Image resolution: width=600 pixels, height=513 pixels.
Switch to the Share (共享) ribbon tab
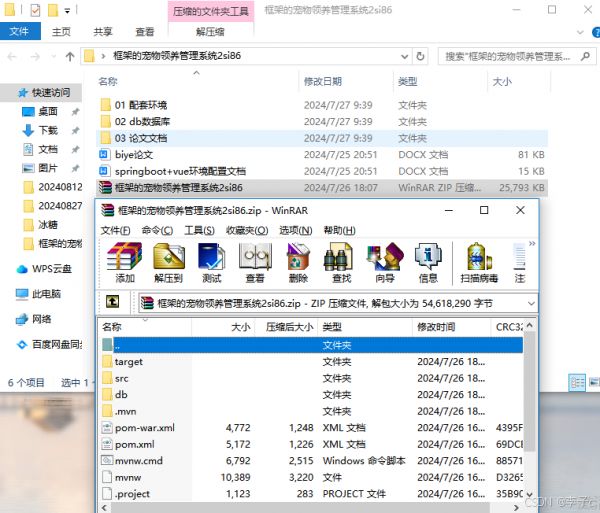(103, 32)
